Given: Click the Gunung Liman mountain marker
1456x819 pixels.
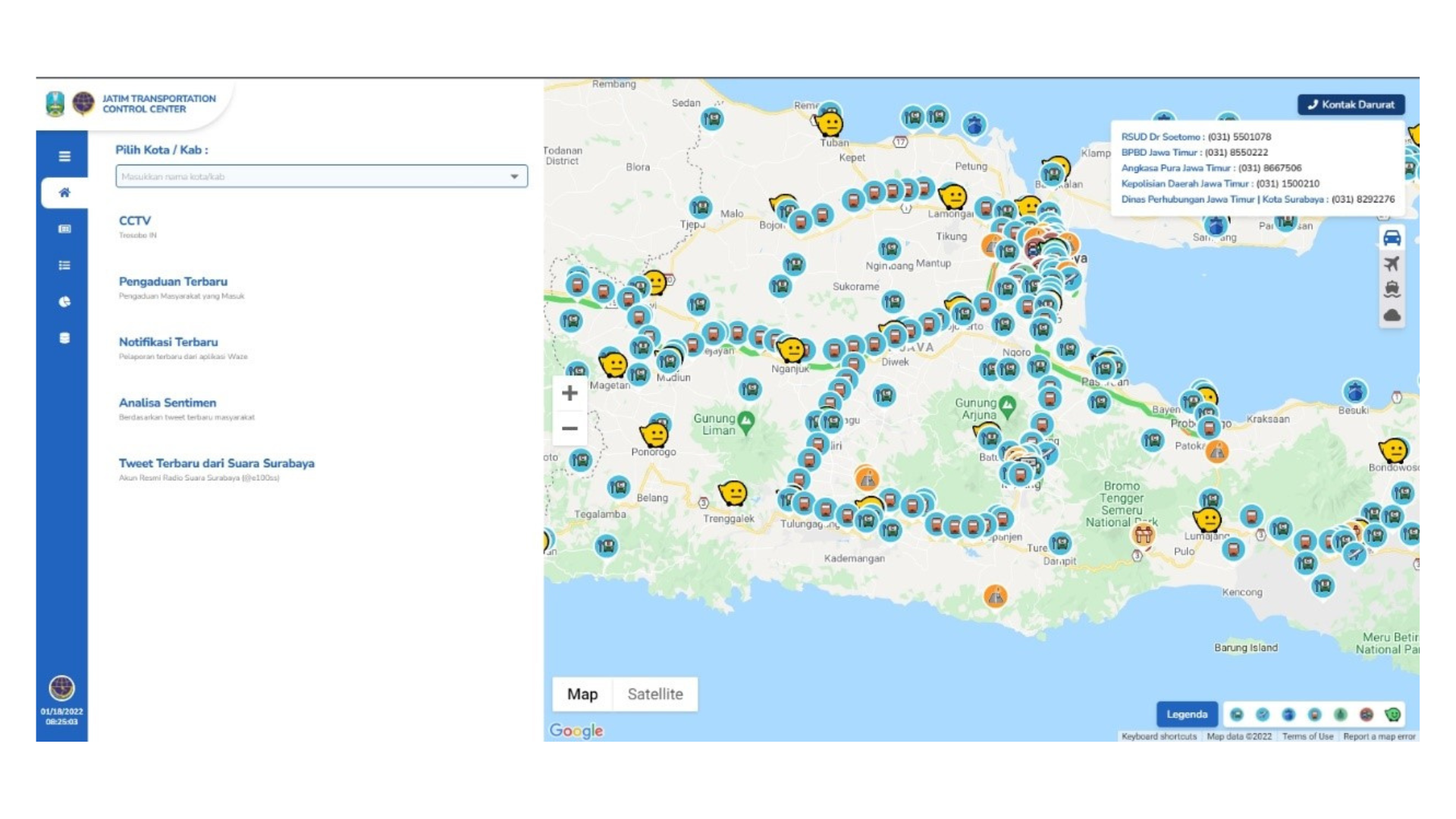Looking at the screenshot, I should pos(746,422).
